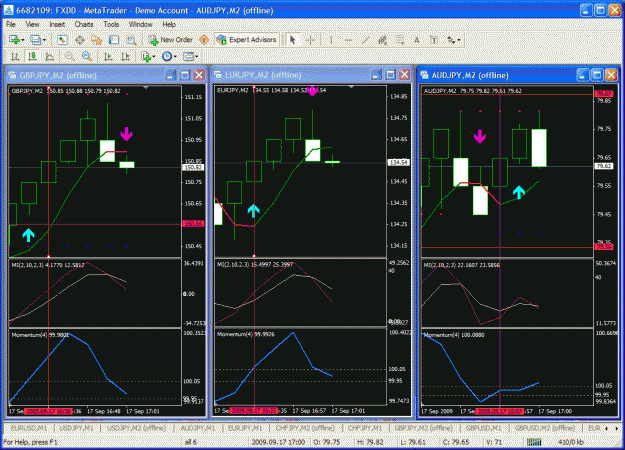Viewport: 625px width, 450px height.
Task: Select the Fibonacci retracement tool
Action: pyautogui.click(x=399, y=40)
